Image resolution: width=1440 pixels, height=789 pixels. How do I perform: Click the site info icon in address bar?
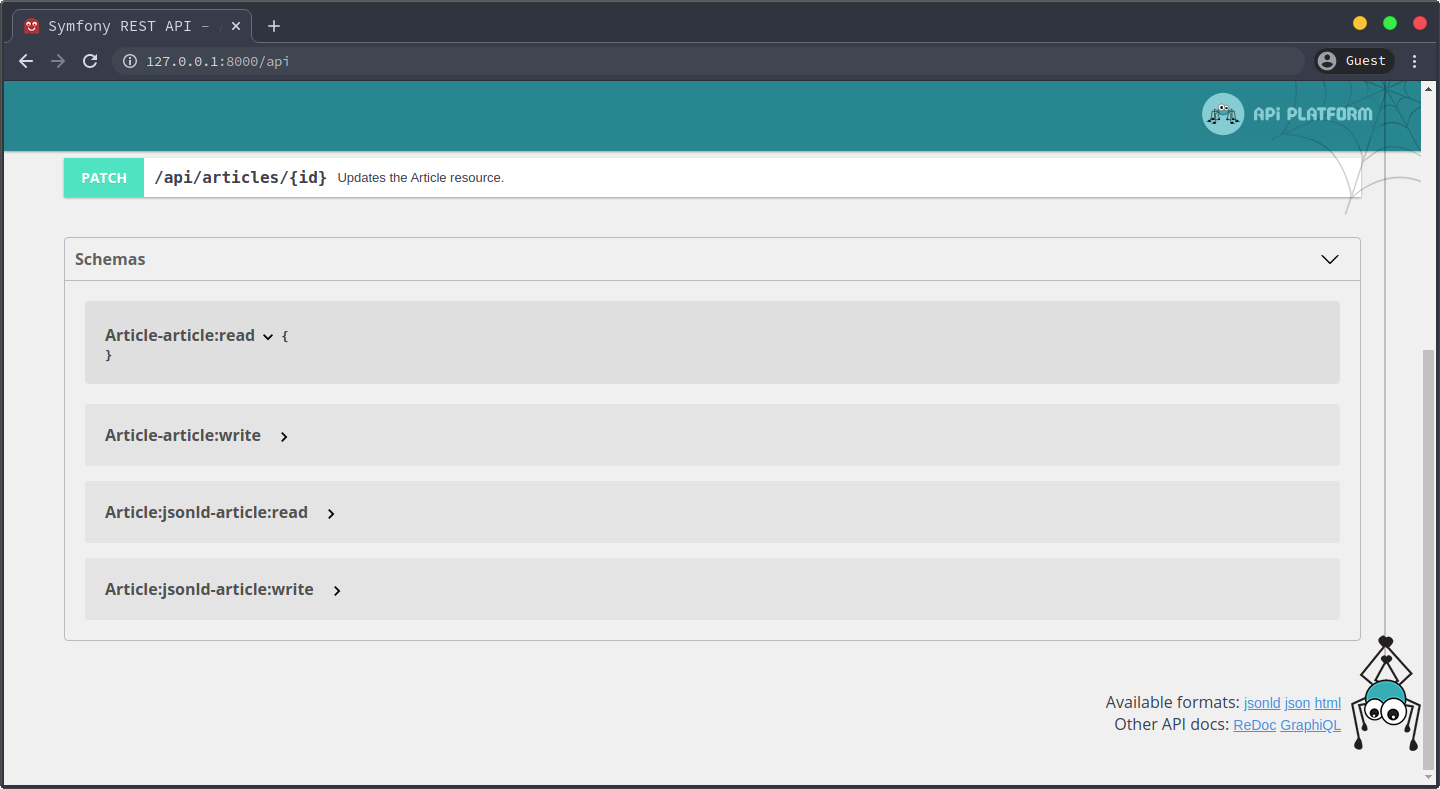pos(129,61)
